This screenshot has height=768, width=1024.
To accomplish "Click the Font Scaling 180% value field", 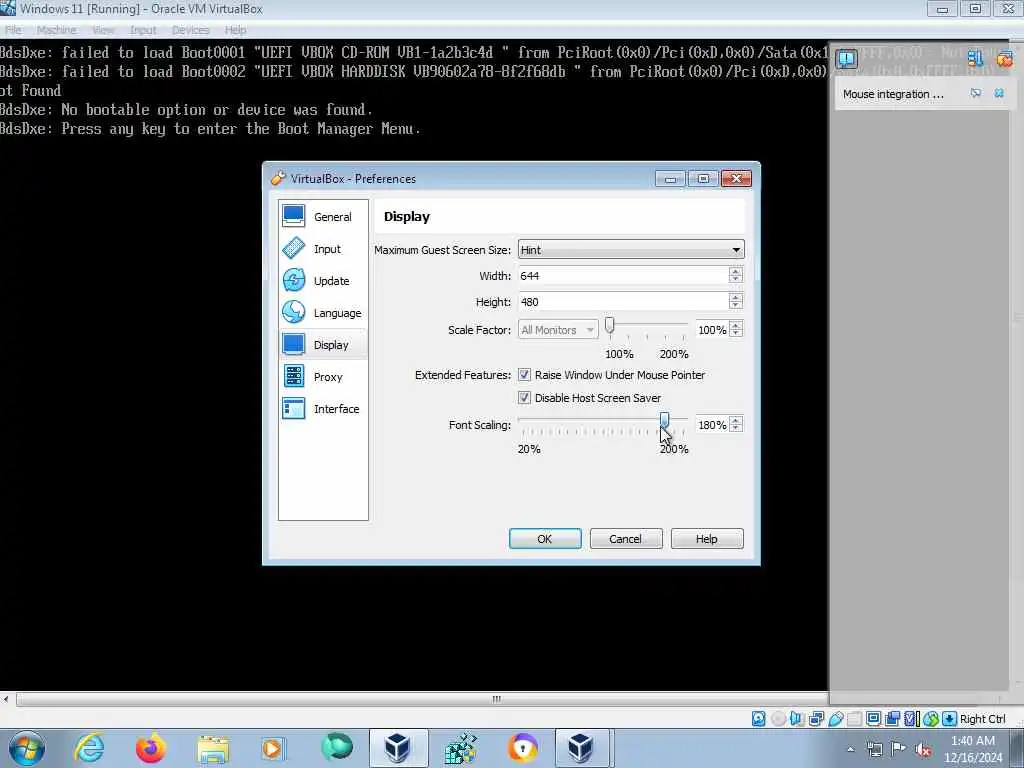I will pyautogui.click(x=712, y=424).
